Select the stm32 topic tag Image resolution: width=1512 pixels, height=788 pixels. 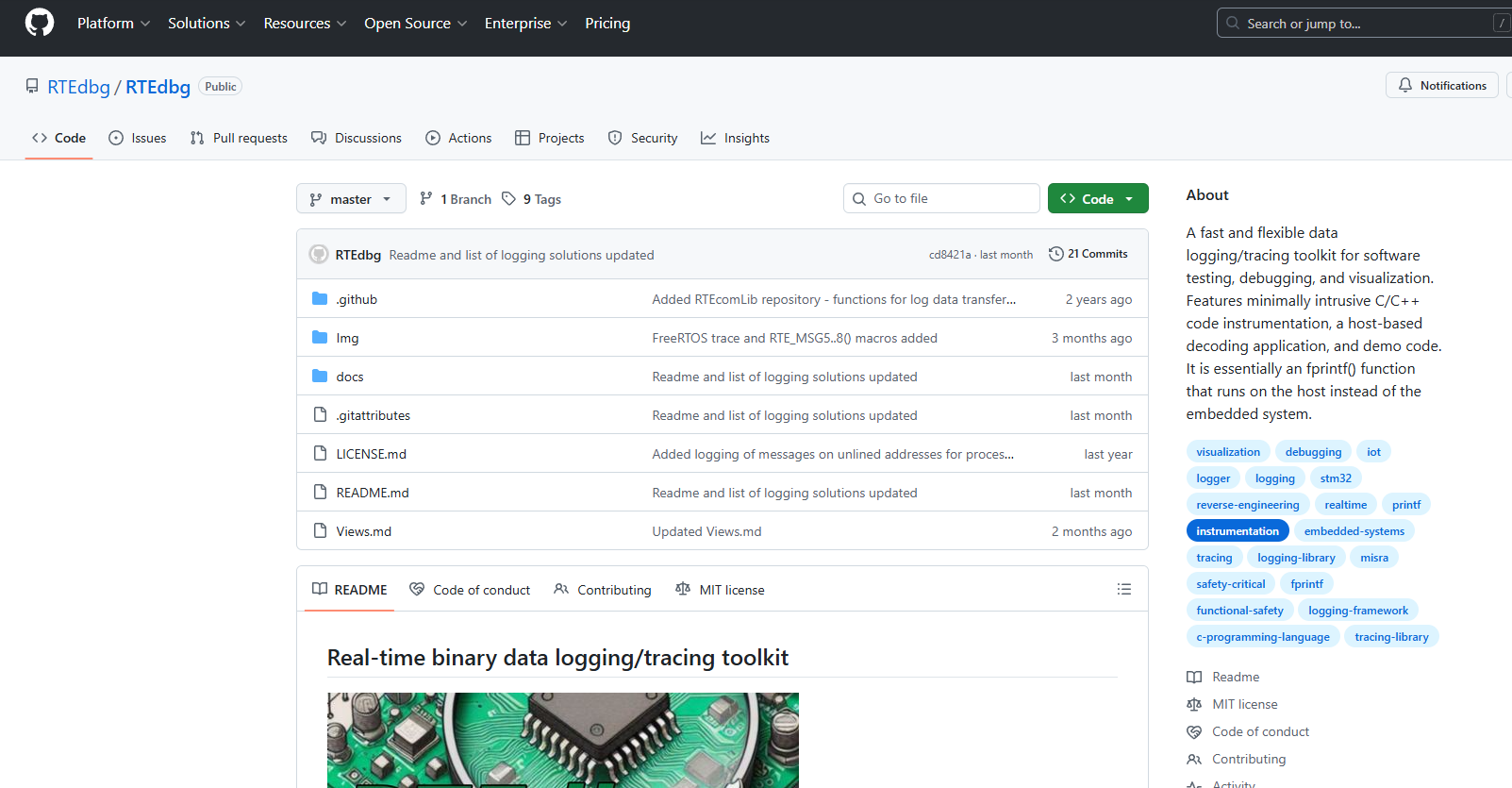coord(1336,478)
